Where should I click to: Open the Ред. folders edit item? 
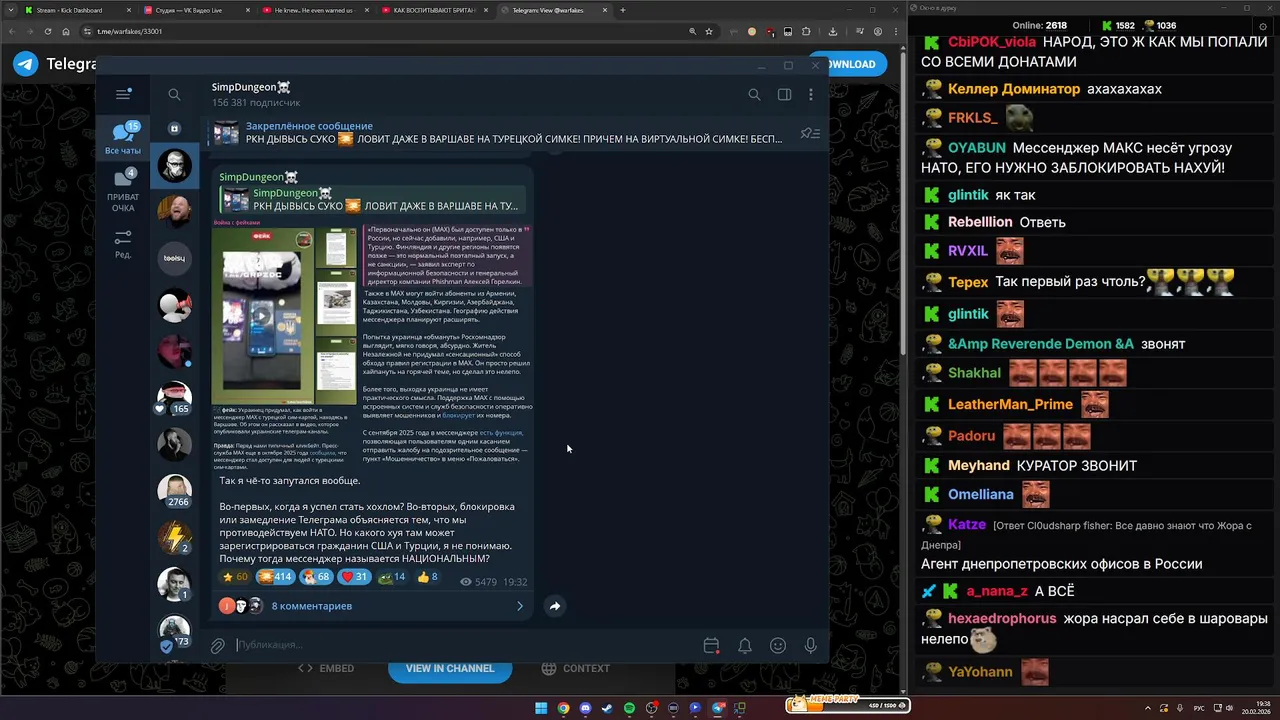(x=123, y=244)
